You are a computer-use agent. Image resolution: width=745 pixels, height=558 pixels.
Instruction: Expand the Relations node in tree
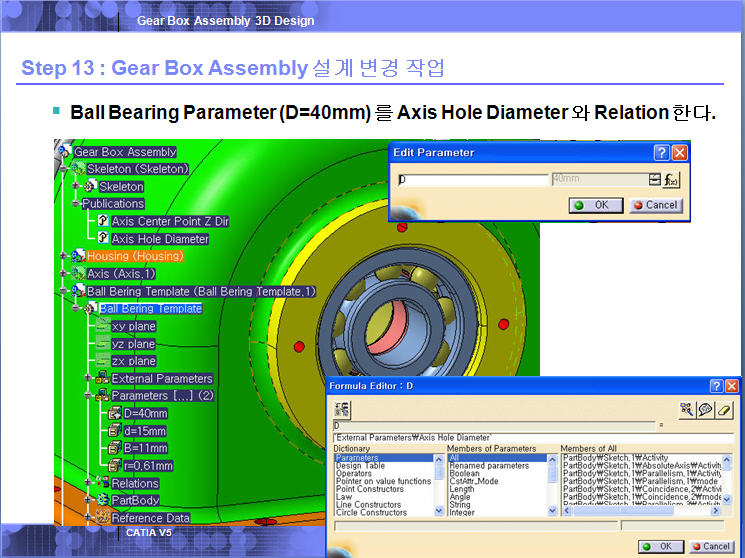[x=89, y=483]
